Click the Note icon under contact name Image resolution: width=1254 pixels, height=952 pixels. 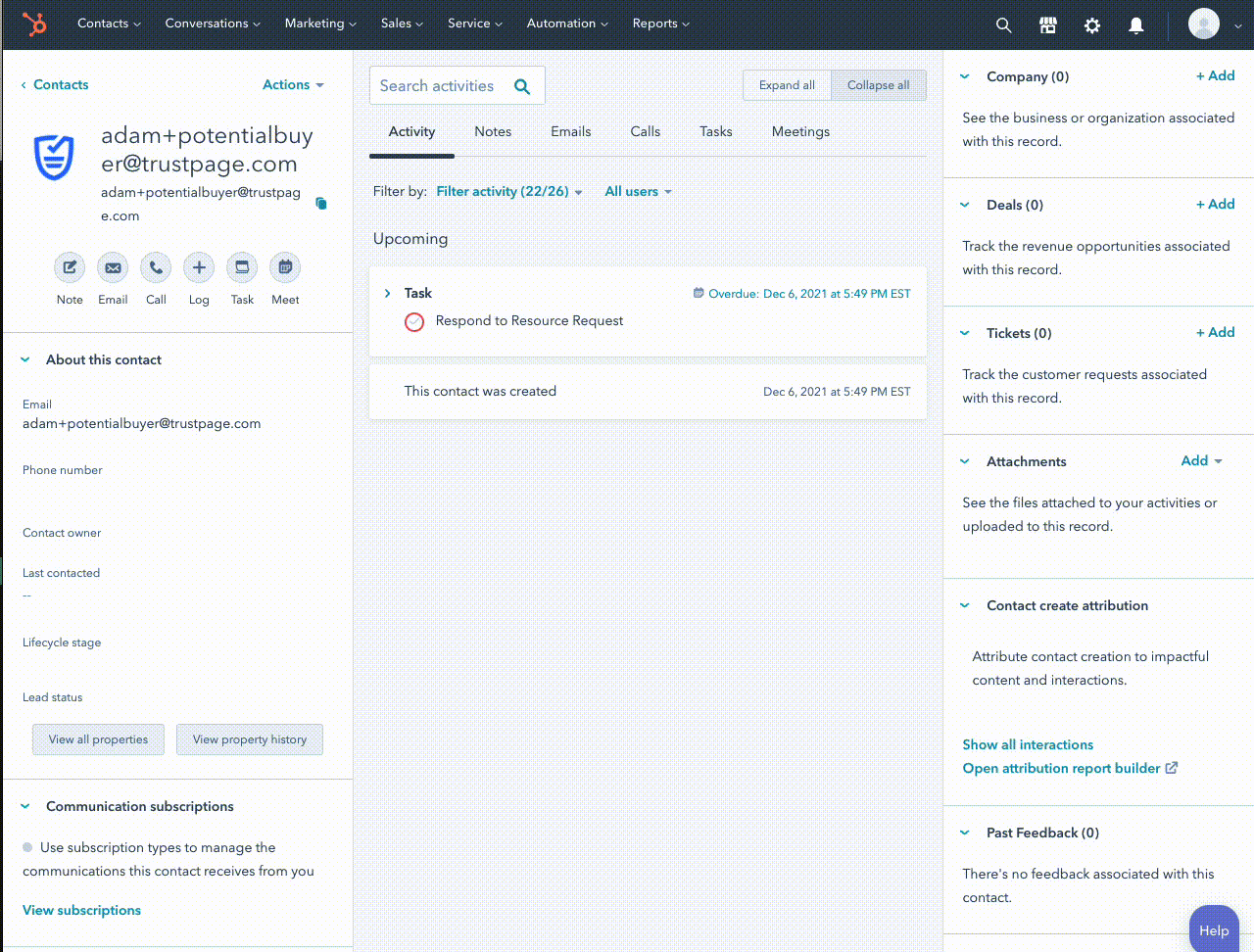[70, 267]
